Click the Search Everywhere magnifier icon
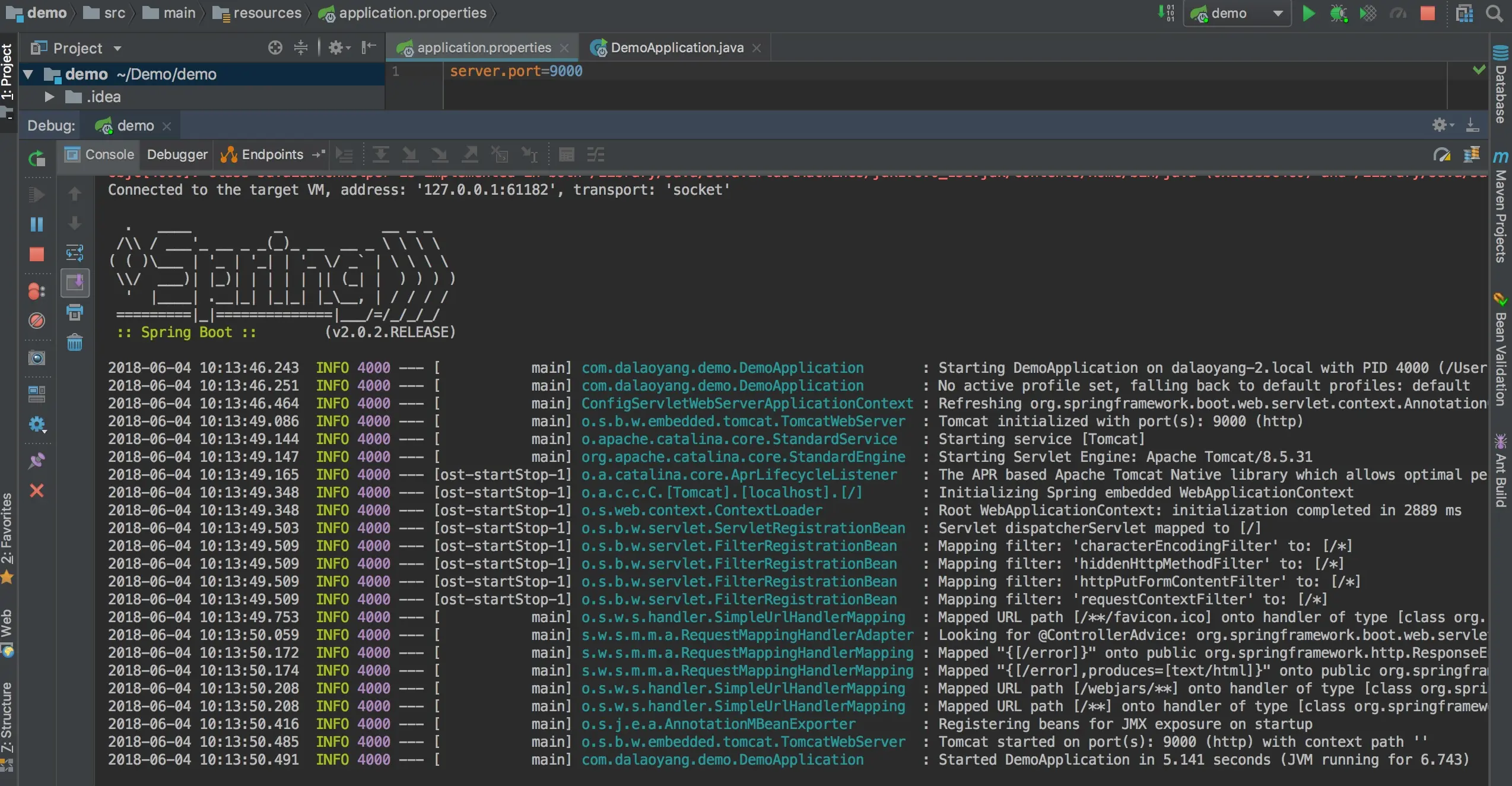 pyautogui.click(x=1494, y=13)
